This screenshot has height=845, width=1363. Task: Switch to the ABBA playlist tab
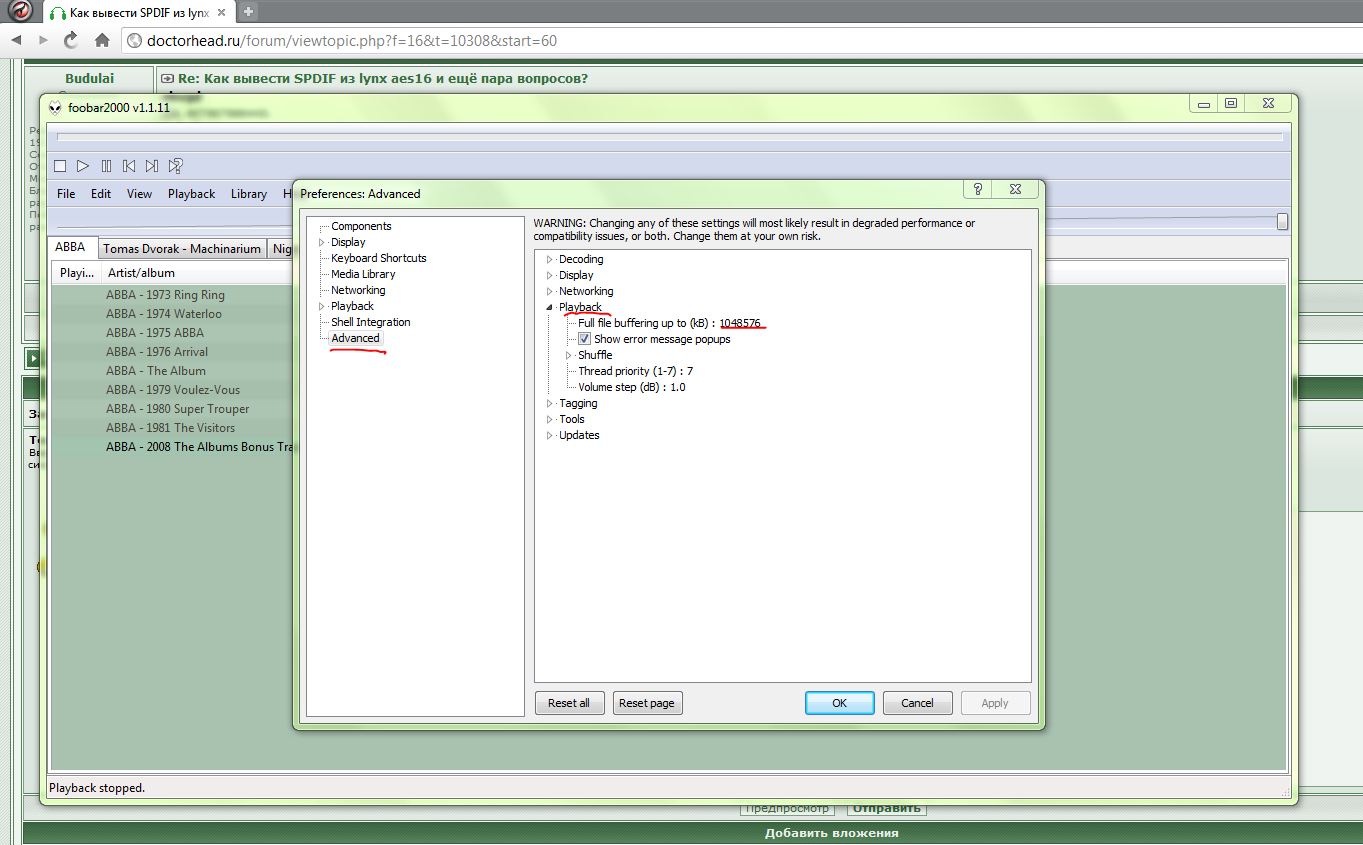coord(71,248)
